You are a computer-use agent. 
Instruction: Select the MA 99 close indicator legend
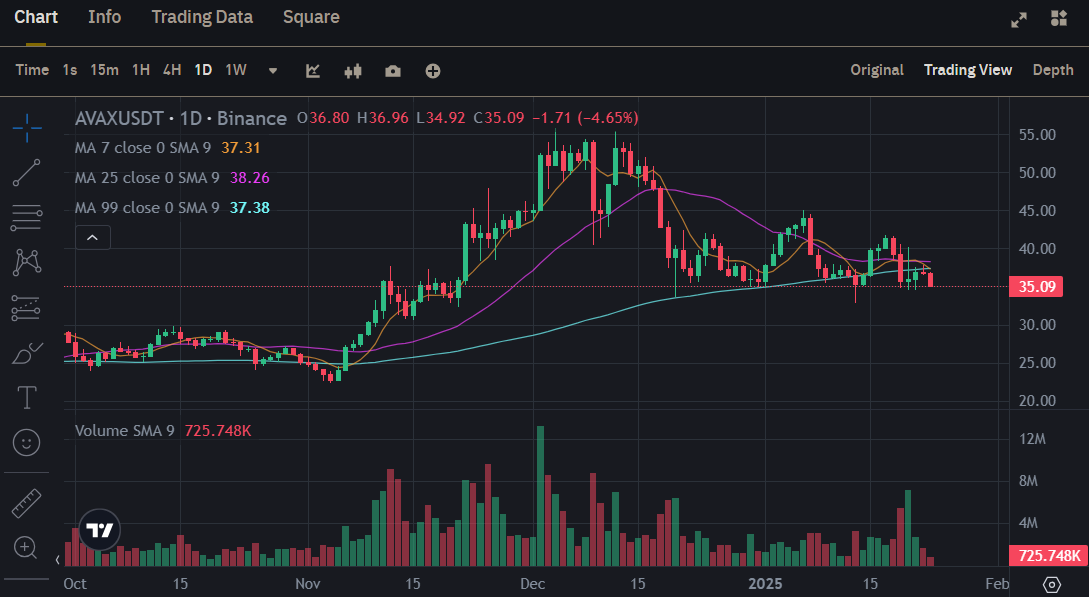tap(147, 208)
